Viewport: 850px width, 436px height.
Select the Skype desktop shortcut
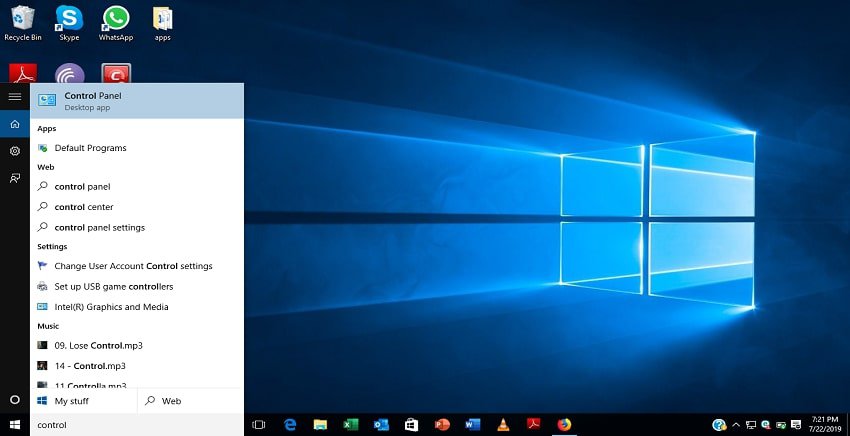[x=69, y=23]
